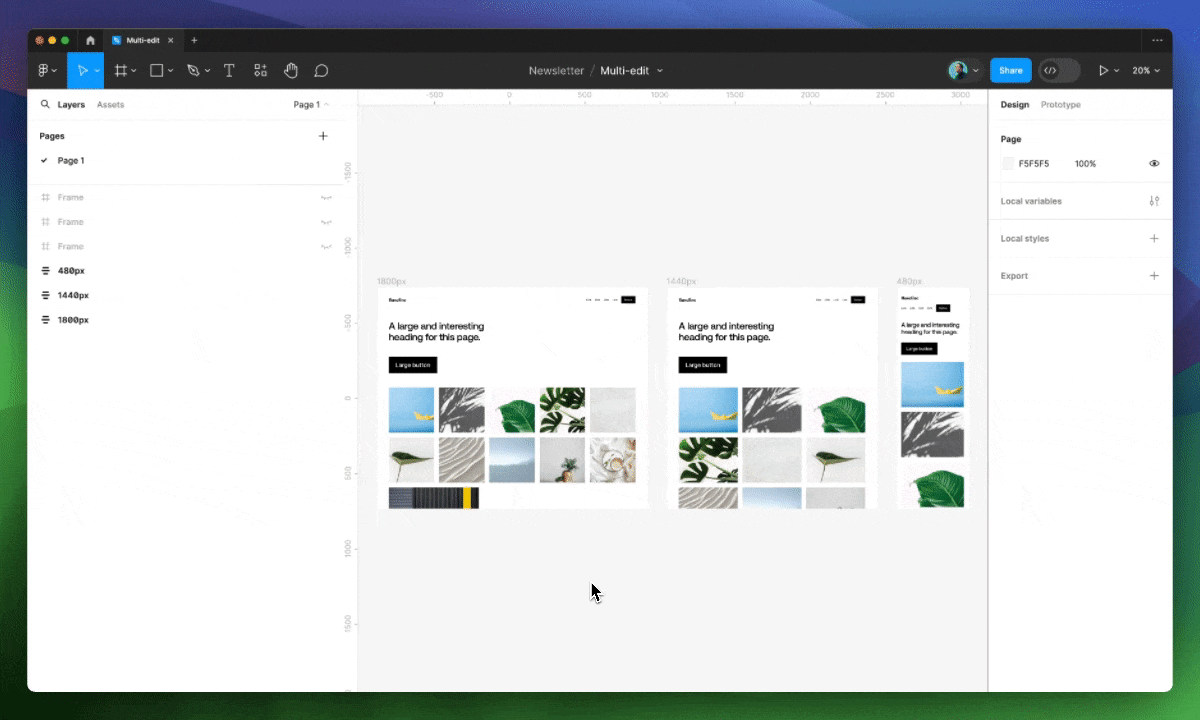Select the Rectangle shape tool
This screenshot has width=1200, height=720.
coord(156,71)
